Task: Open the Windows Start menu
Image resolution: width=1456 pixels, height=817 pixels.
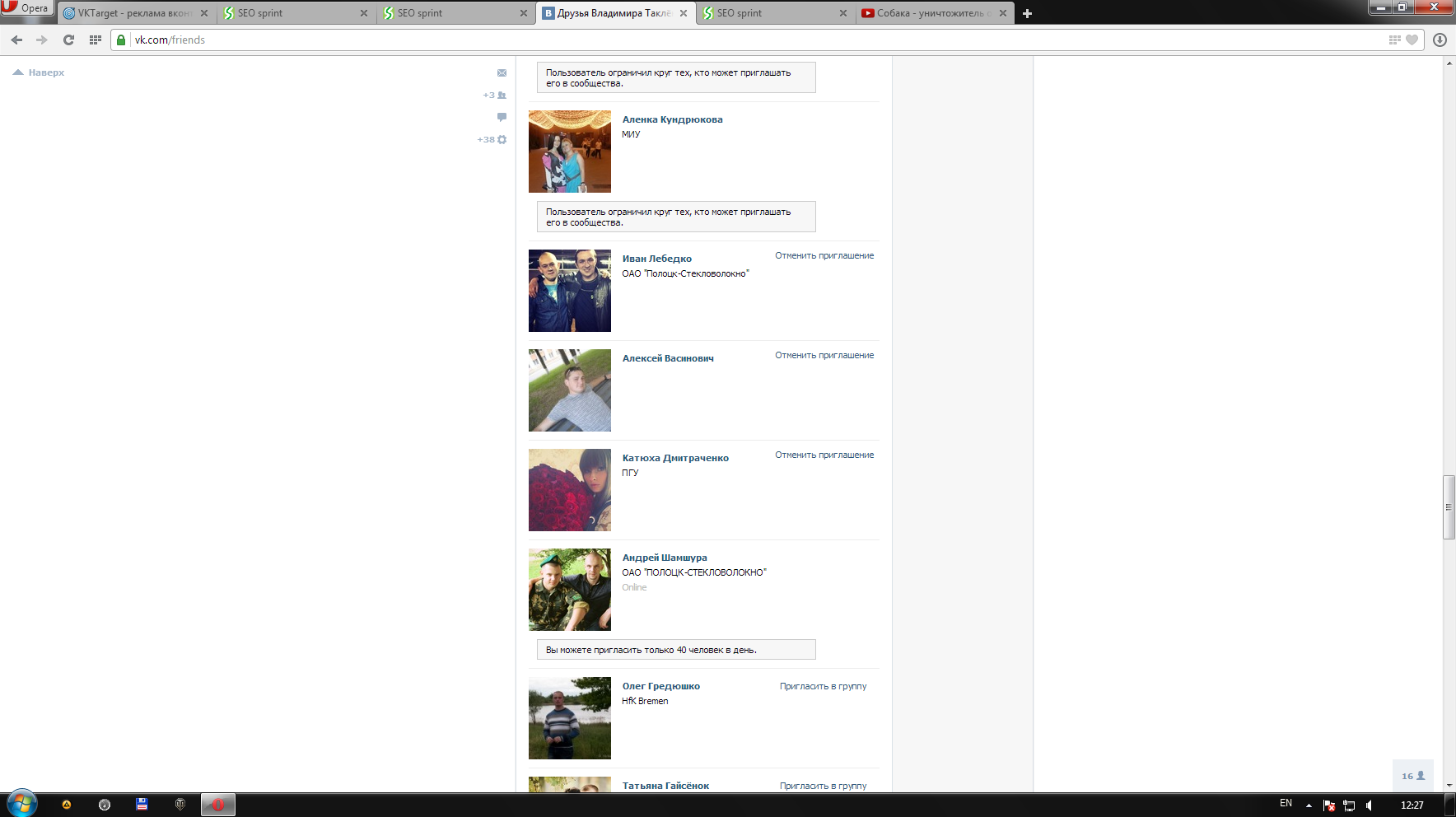Action: [21, 805]
